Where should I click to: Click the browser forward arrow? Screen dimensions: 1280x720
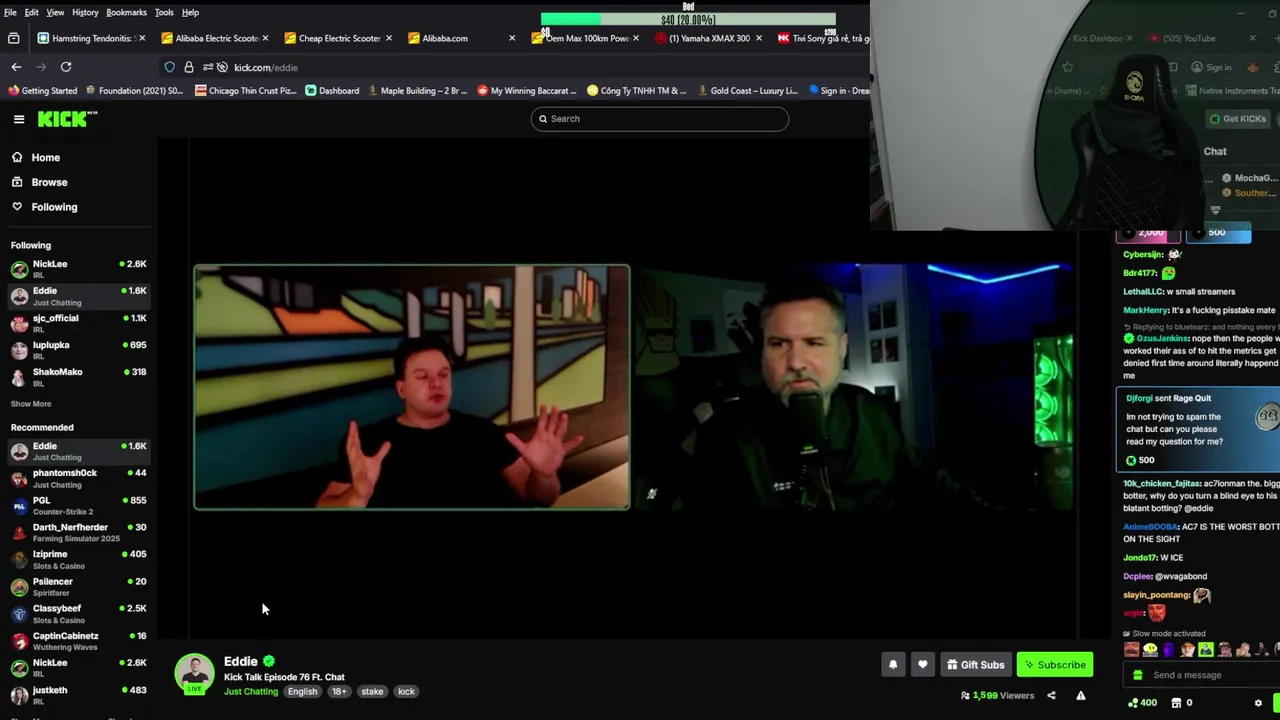point(41,67)
